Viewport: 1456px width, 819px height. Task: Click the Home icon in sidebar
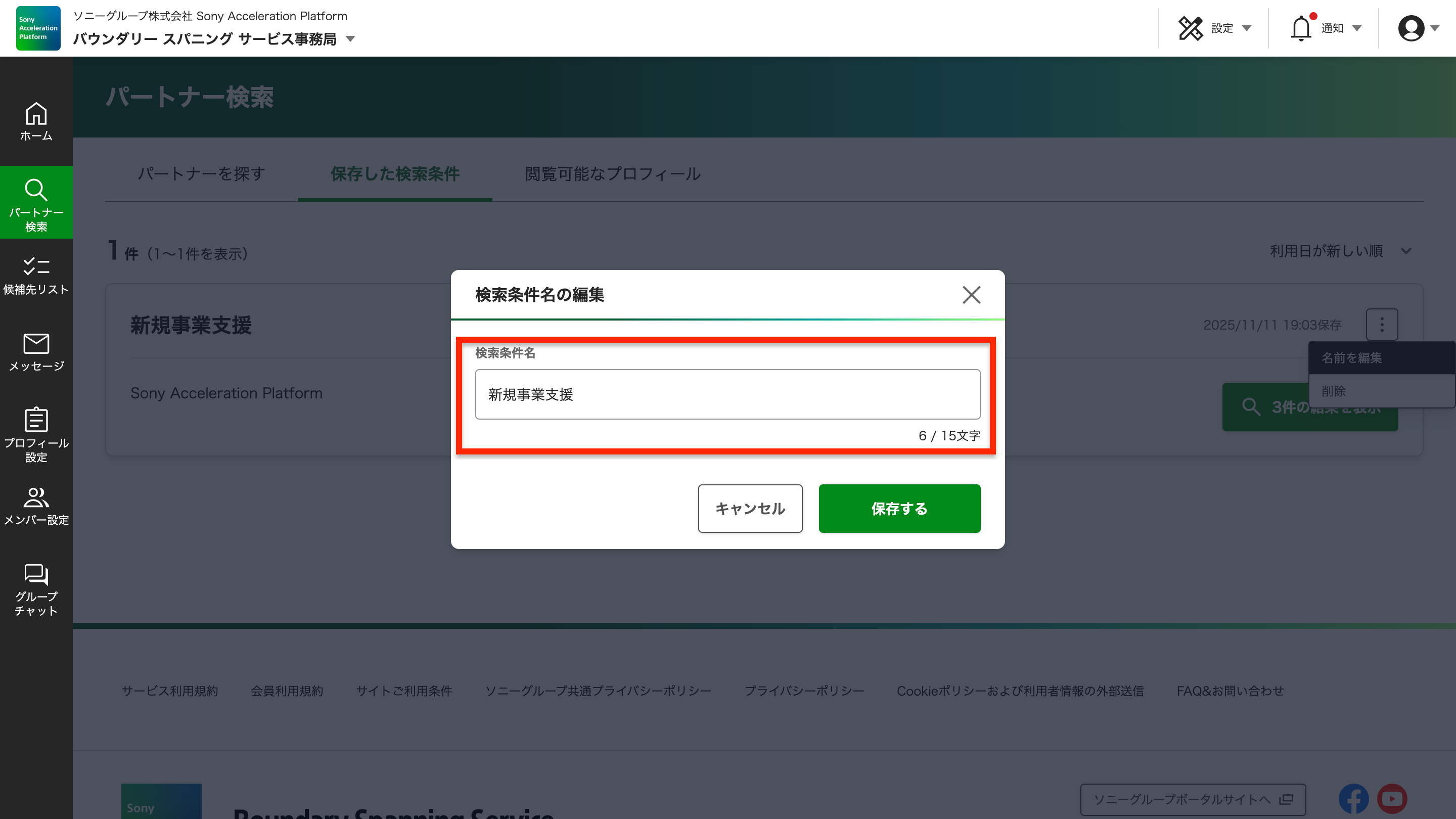pos(36,115)
